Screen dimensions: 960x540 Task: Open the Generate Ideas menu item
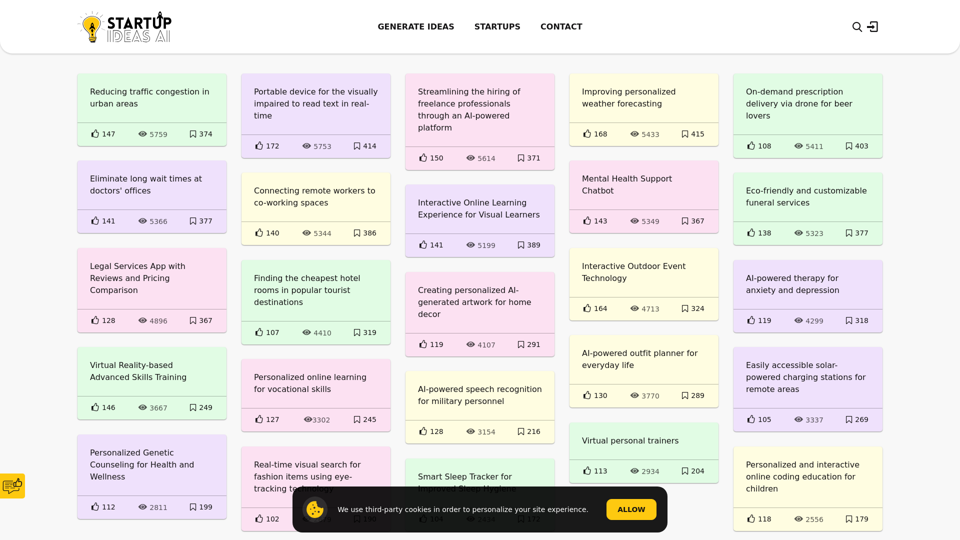(416, 27)
